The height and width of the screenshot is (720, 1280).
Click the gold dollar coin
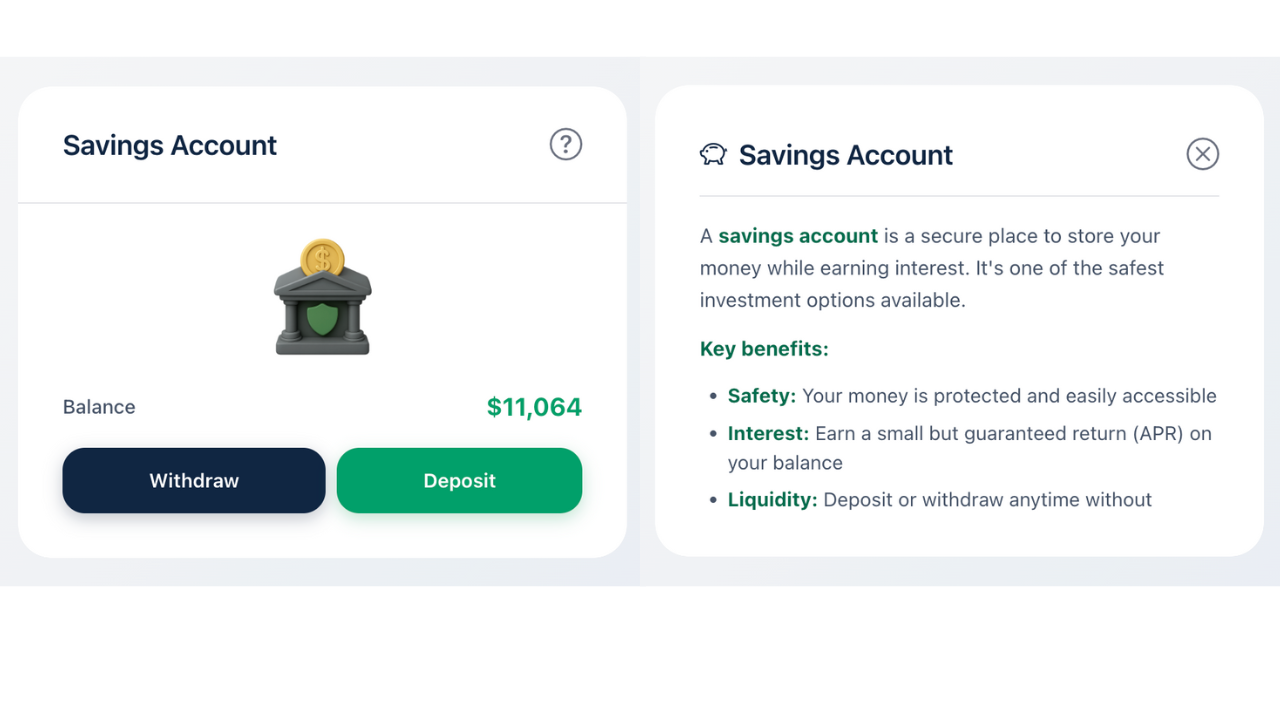(x=322, y=258)
